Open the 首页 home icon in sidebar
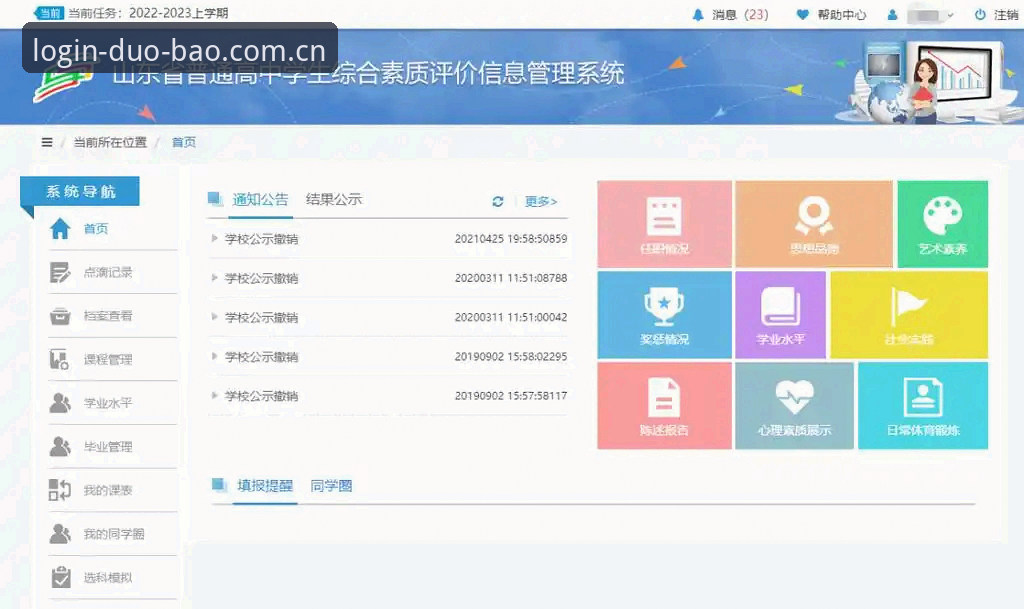This screenshot has height=609, width=1024. (x=60, y=228)
